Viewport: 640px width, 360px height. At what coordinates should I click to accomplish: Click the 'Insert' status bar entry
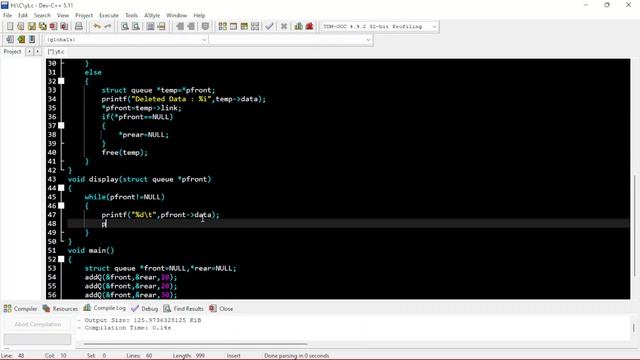click(x=233, y=356)
